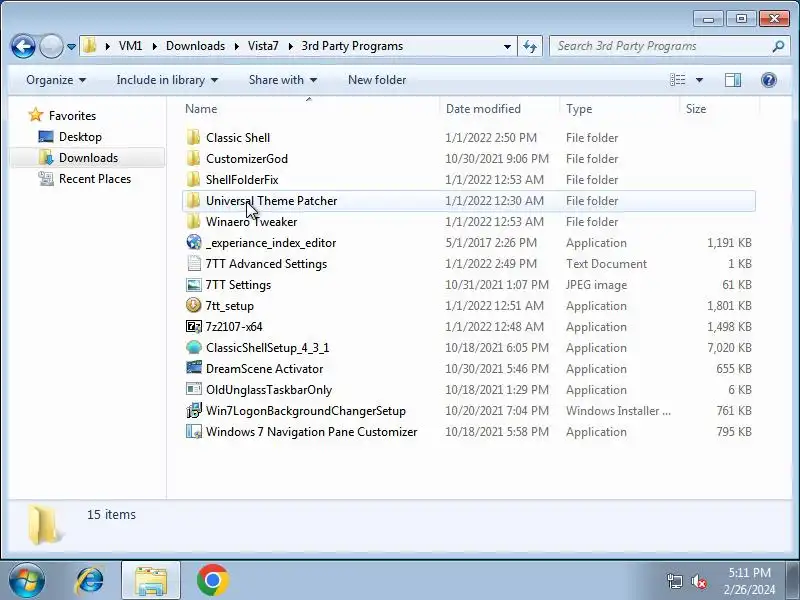Expand the arrow after VM1 breadcrumb

tap(154, 46)
